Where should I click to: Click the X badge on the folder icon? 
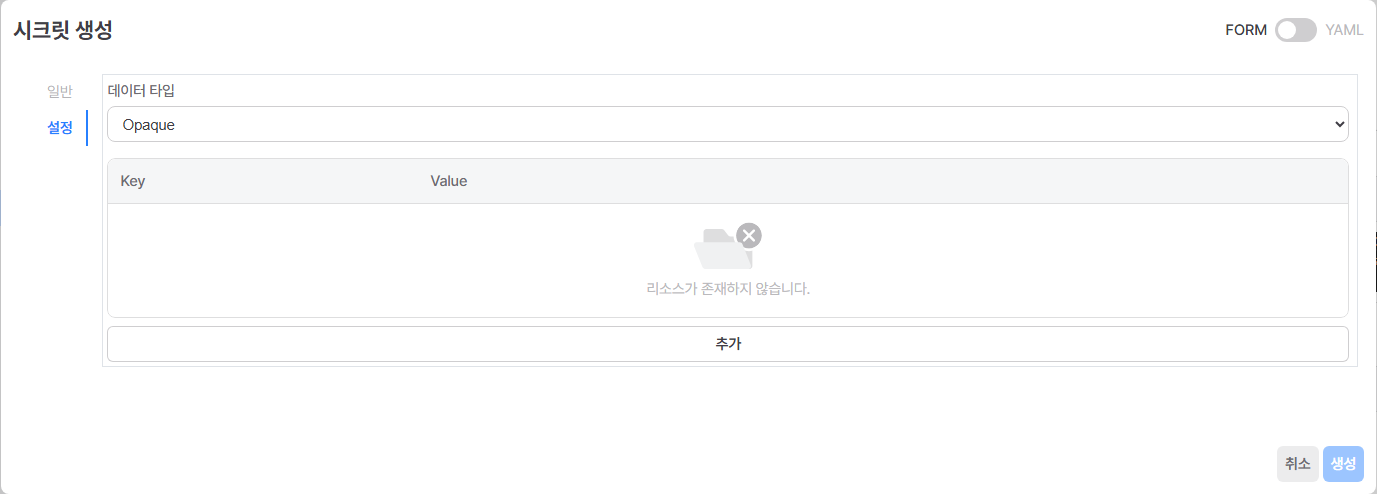click(x=749, y=235)
